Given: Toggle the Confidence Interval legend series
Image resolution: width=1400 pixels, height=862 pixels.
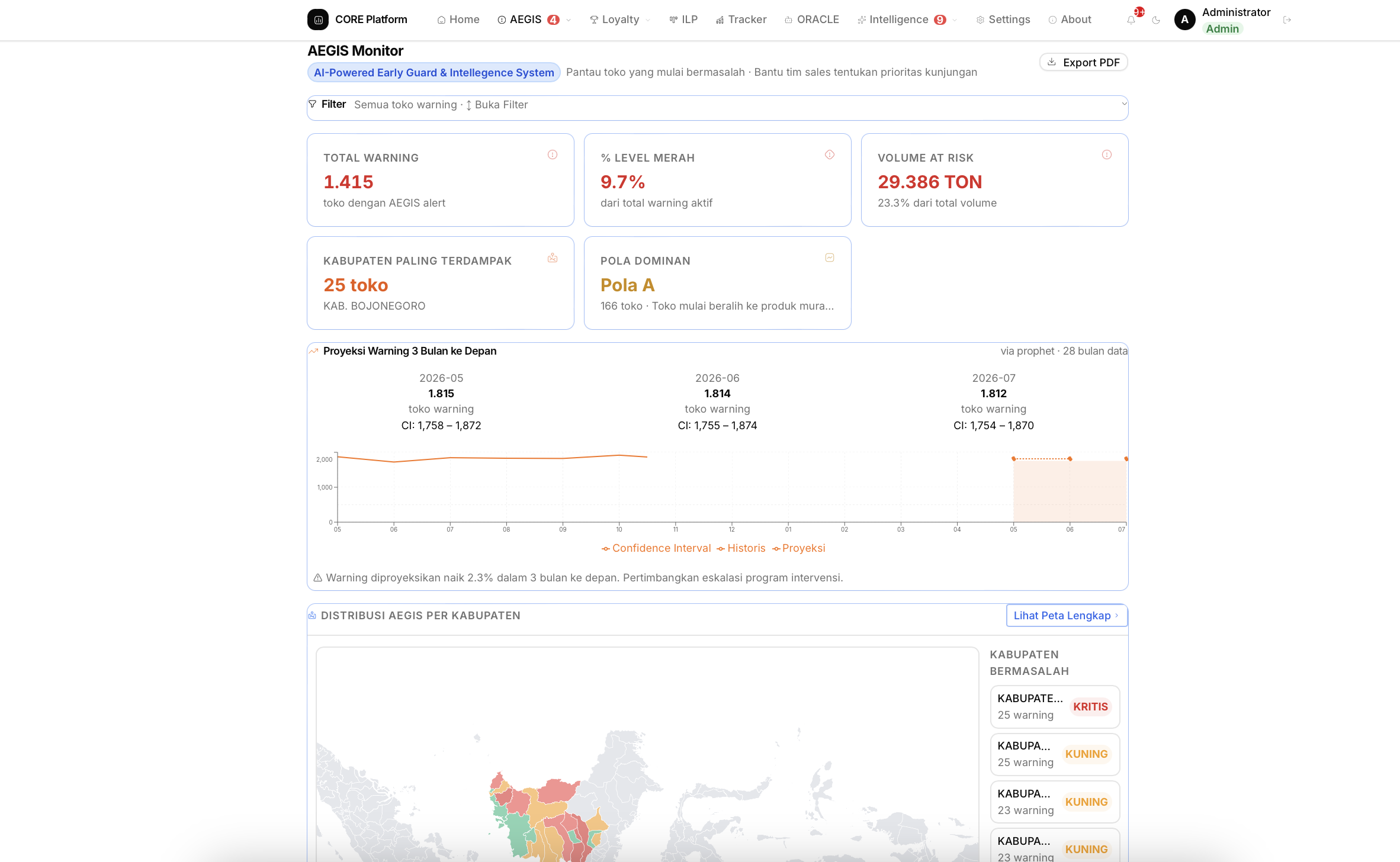Looking at the screenshot, I should pos(656,548).
